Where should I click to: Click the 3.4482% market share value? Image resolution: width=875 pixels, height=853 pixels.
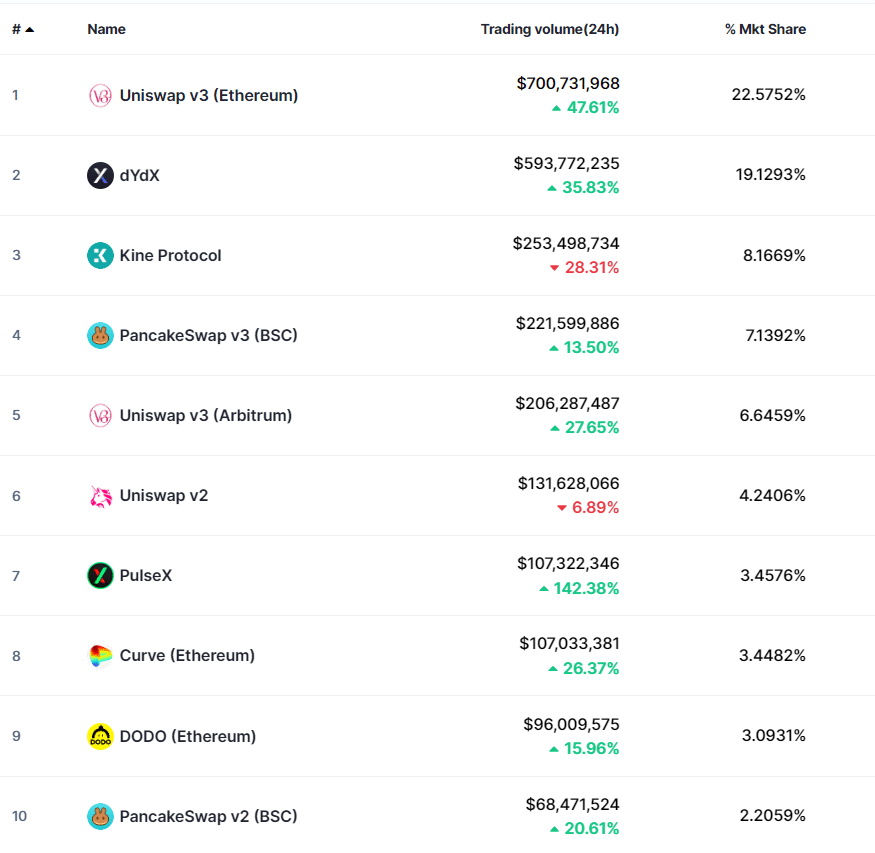click(773, 656)
